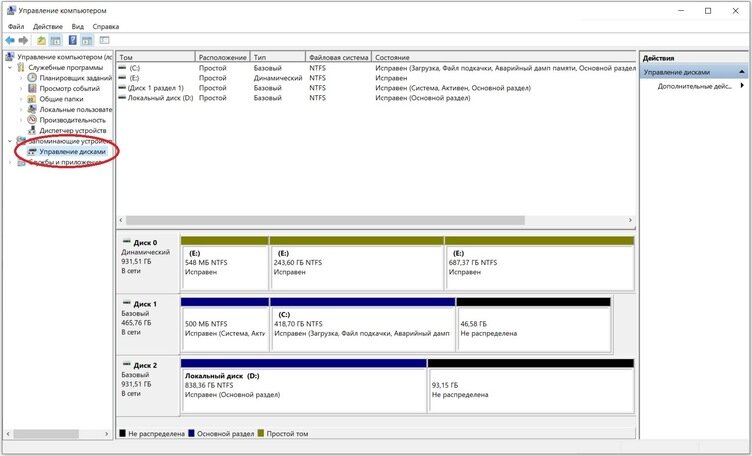752x456 pixels.
Task: Click the Производительность icon in the tree
Action: tap(32, 120)
